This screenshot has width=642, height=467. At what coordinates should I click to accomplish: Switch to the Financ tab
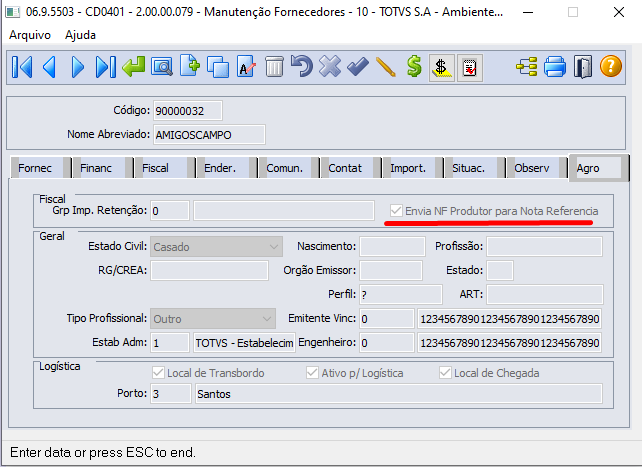point(102,168)
